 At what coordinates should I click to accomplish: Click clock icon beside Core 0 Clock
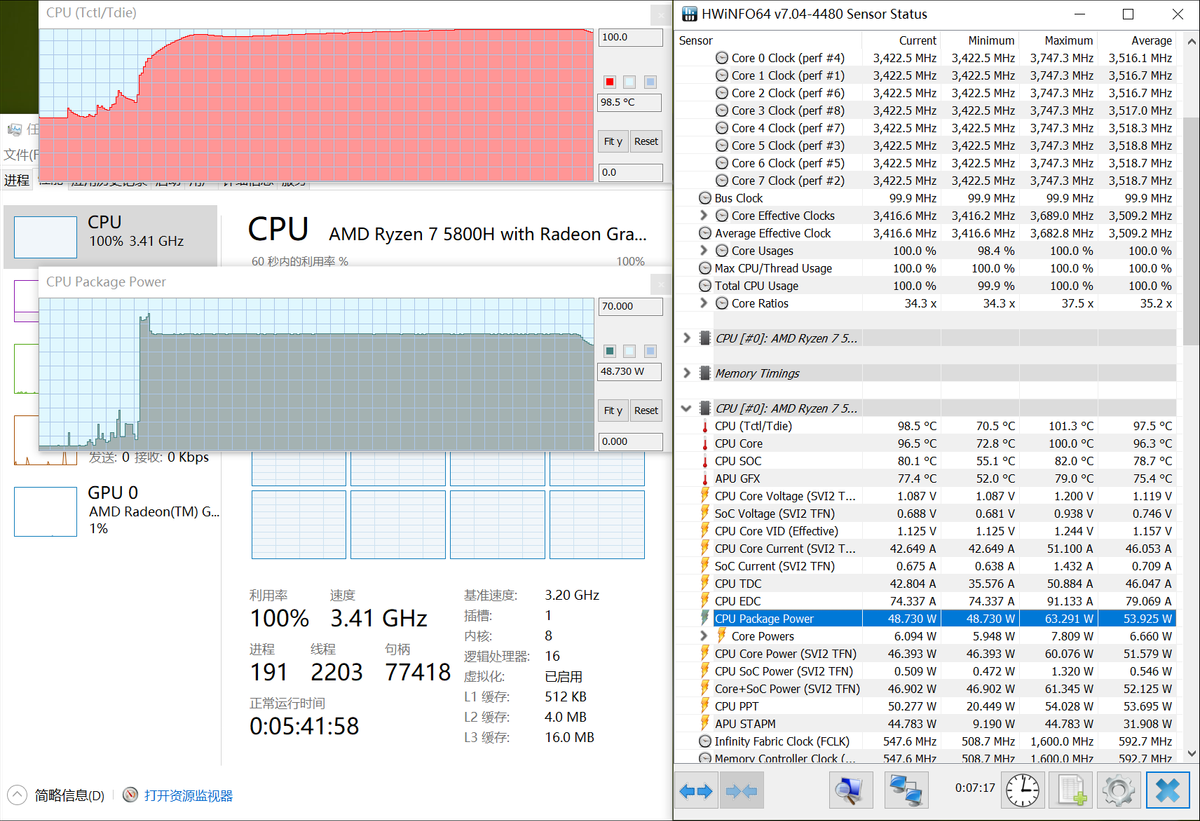[721, 58]
